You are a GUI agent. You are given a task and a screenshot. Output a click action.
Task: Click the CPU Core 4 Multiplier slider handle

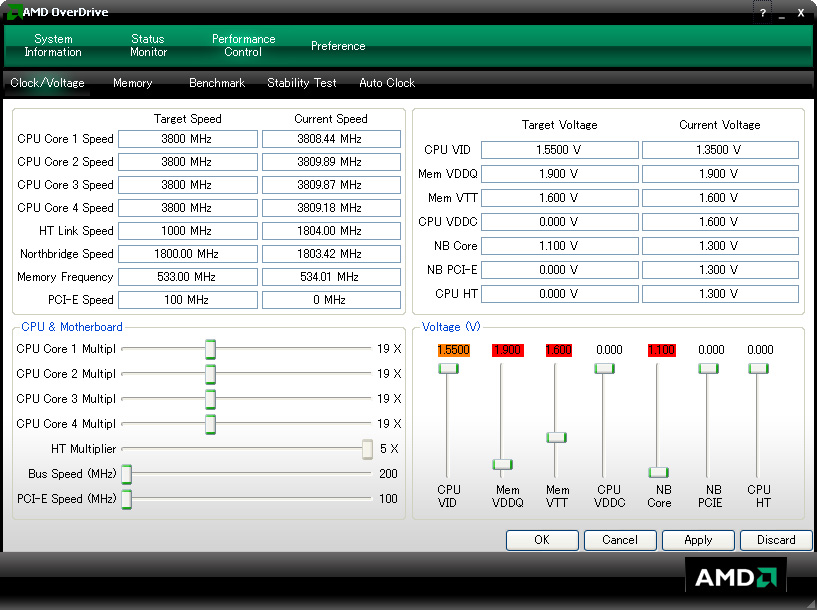(x=210, y=424)
